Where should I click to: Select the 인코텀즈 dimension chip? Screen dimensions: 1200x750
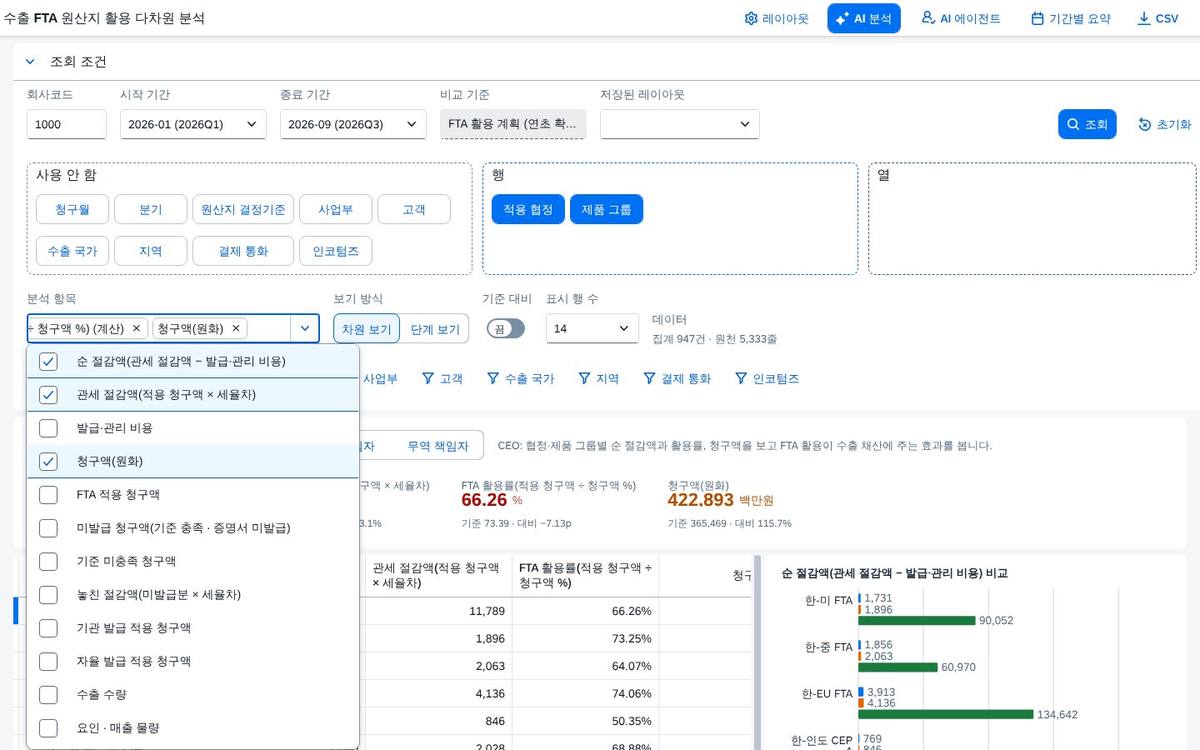[336, 251]
